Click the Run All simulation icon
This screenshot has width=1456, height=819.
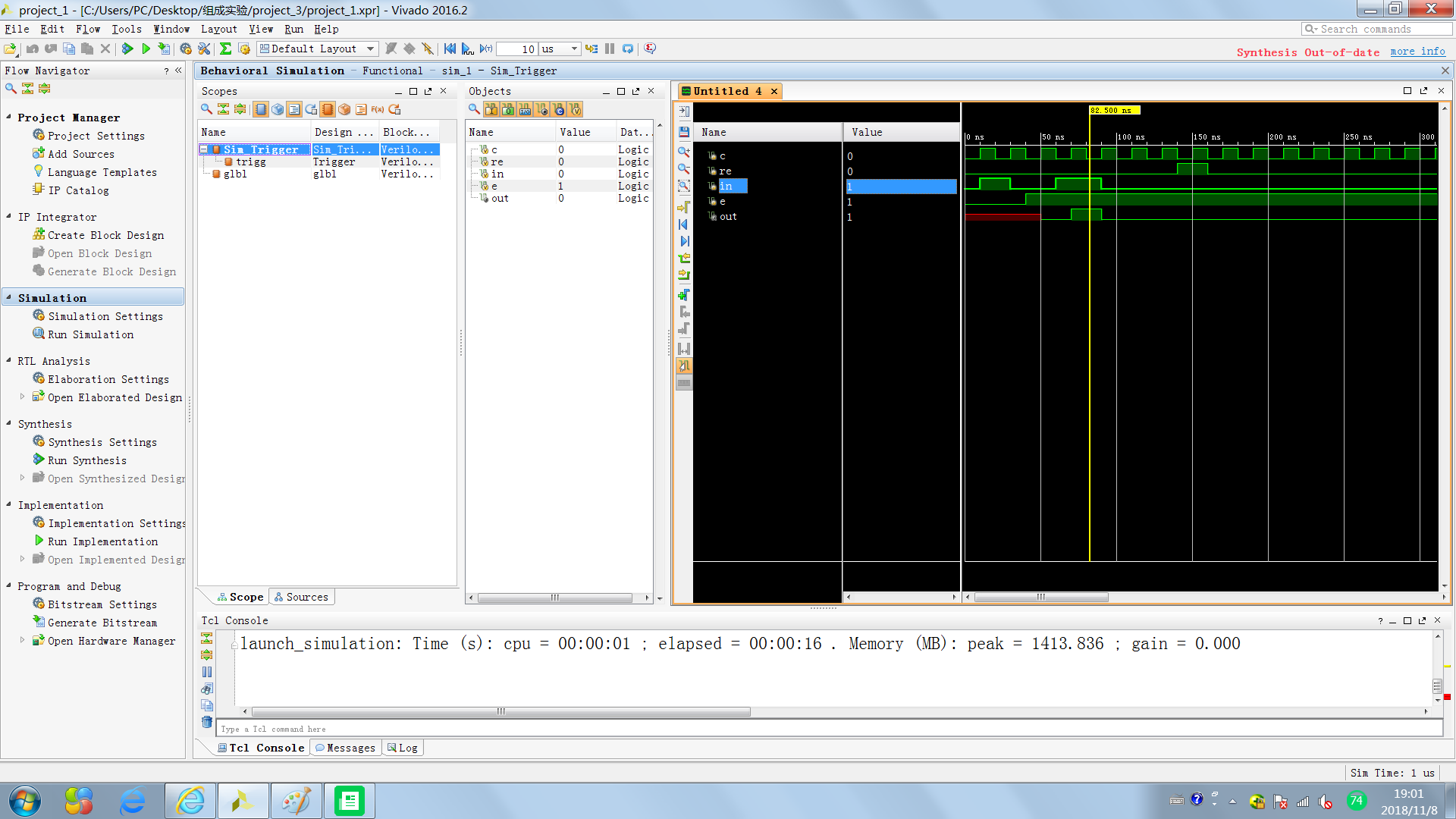click(468, 49)
